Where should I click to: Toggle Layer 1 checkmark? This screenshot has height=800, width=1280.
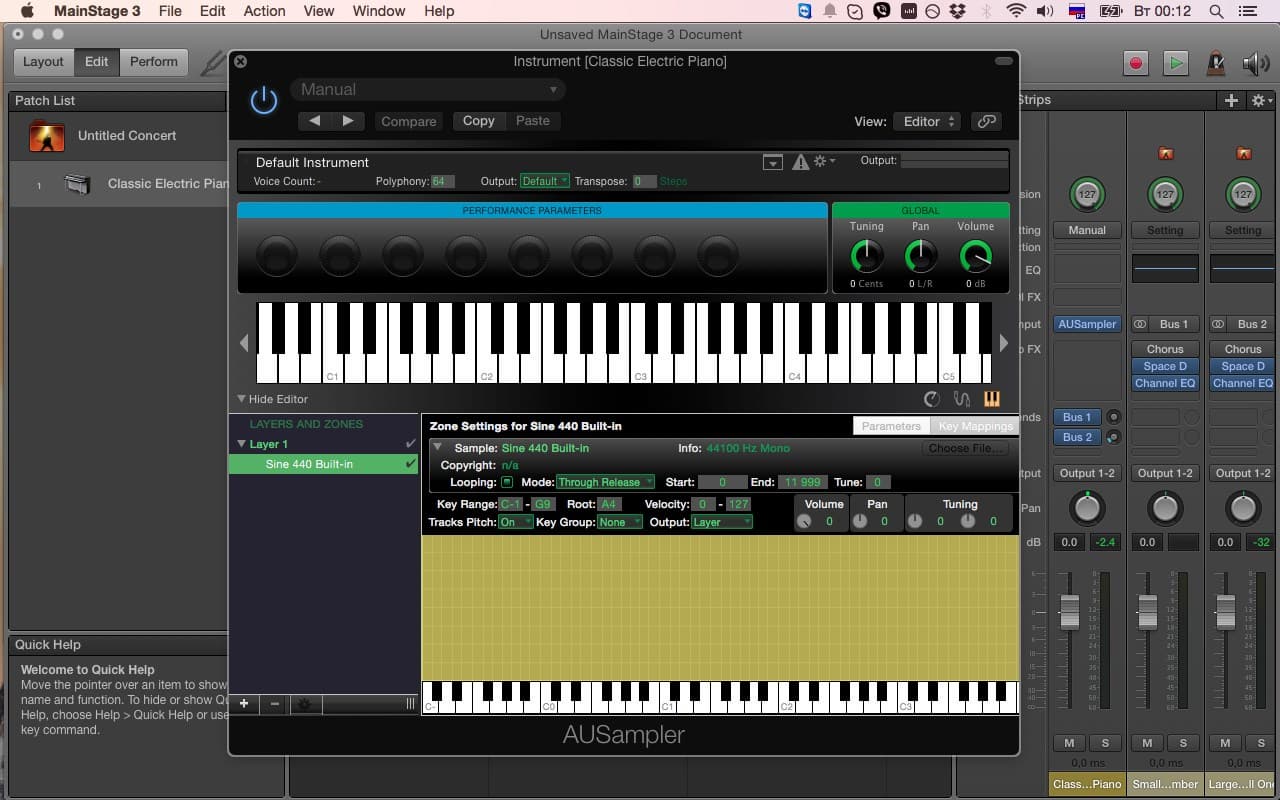[410, 444]
